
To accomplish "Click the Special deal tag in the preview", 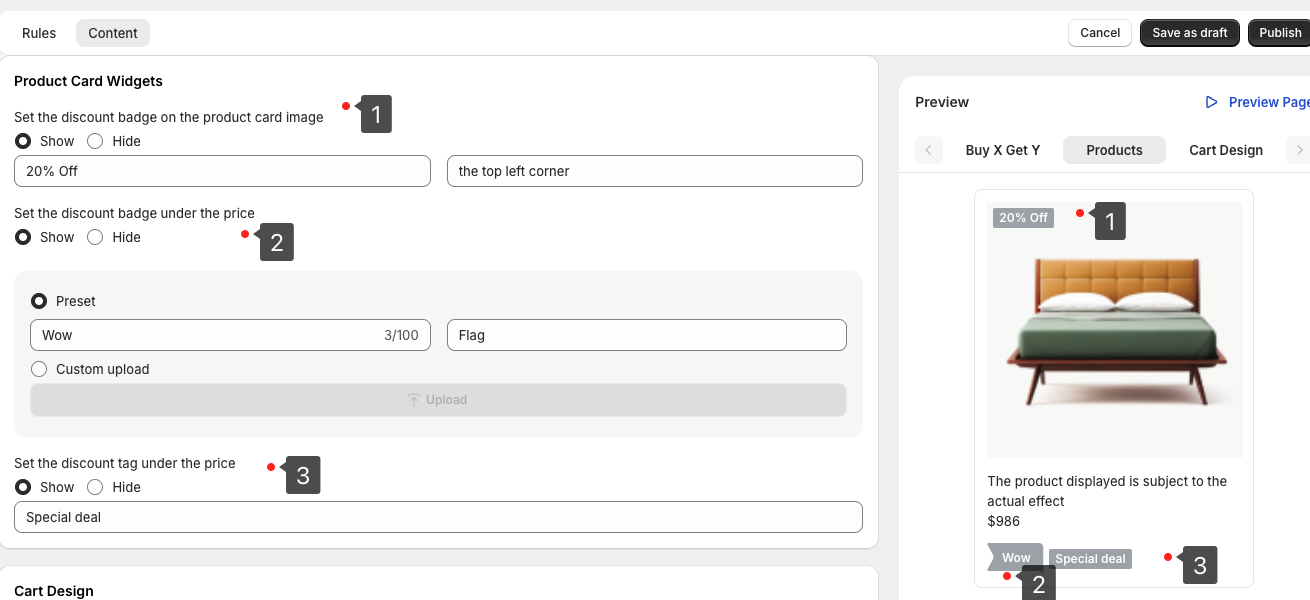I will point(1090,559).
